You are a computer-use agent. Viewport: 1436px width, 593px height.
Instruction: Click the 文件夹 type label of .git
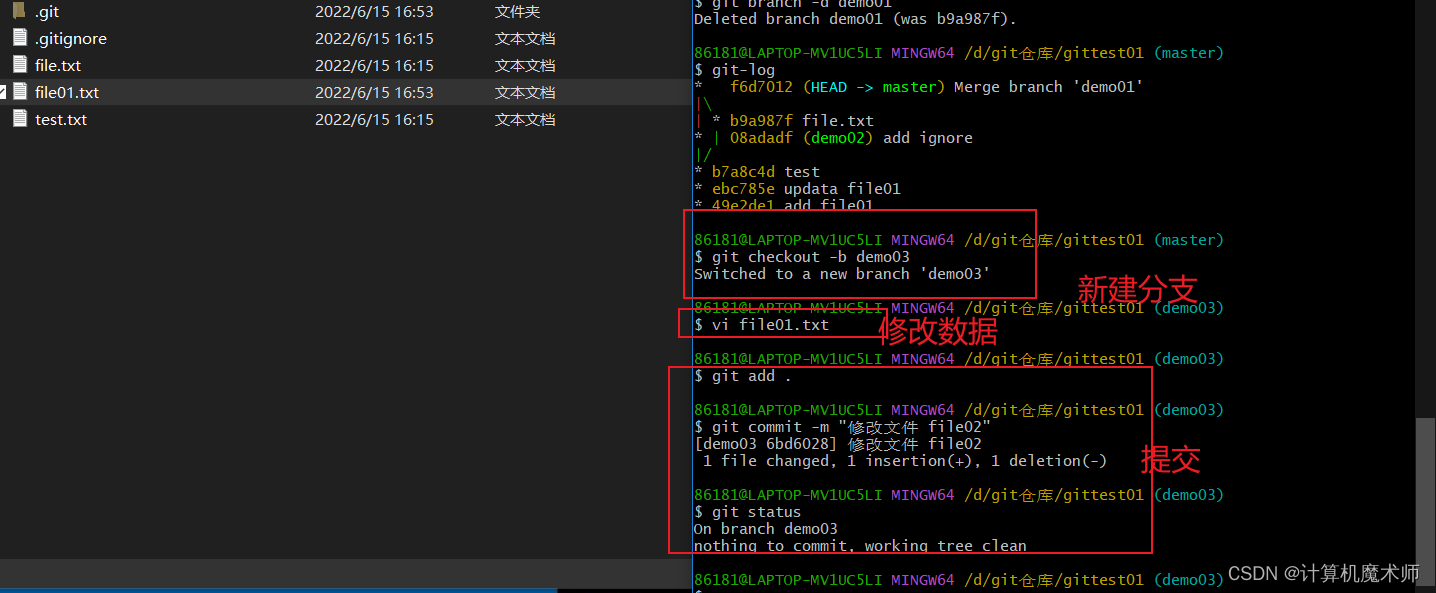click(517, 12)
